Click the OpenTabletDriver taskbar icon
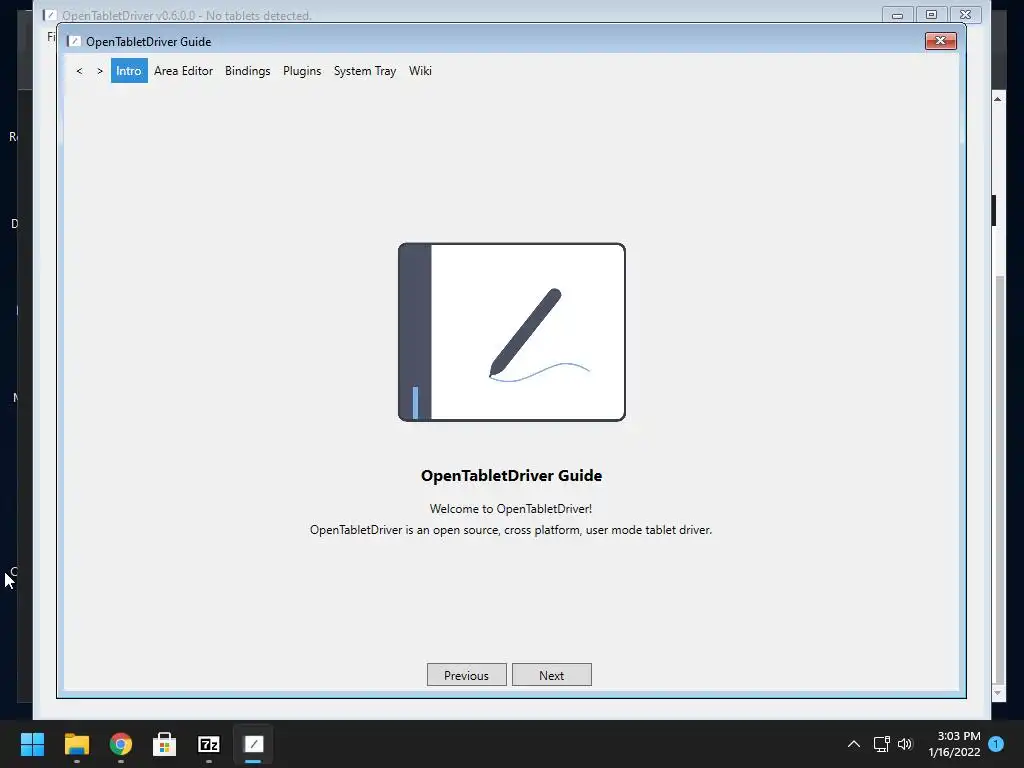 click(x=253, y=744)
